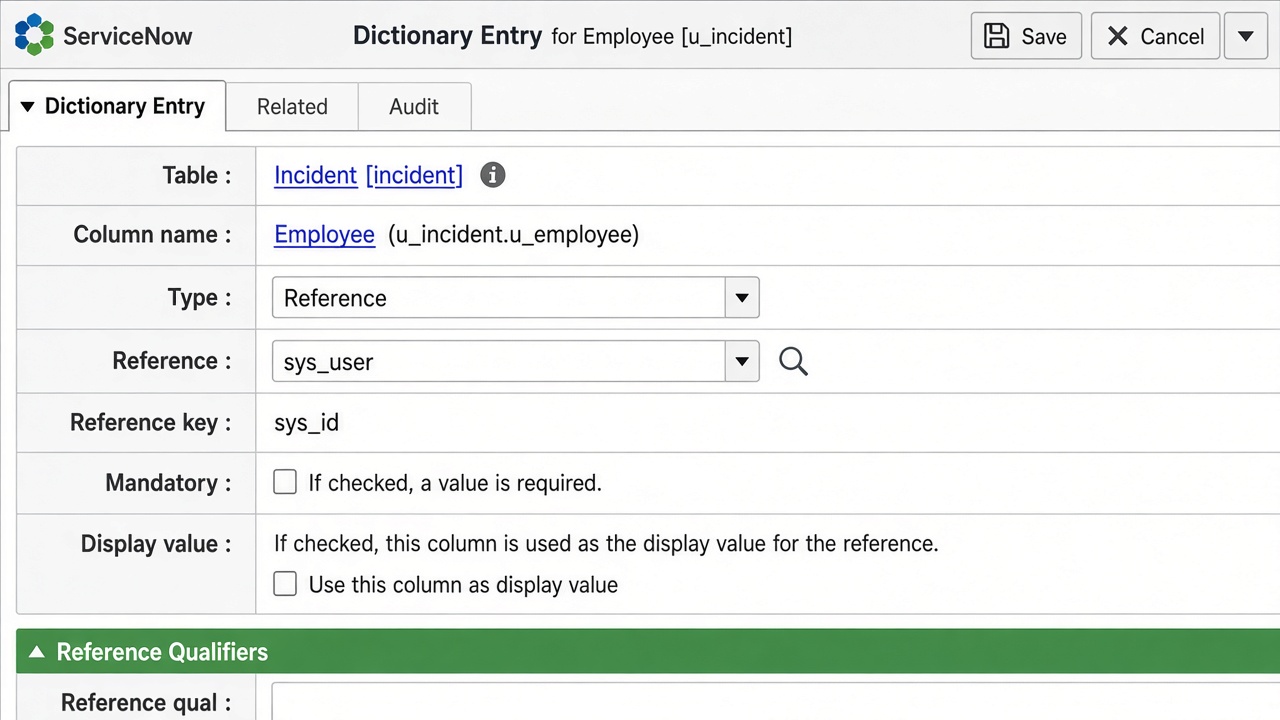Open the [incident] link

point(414,175)
